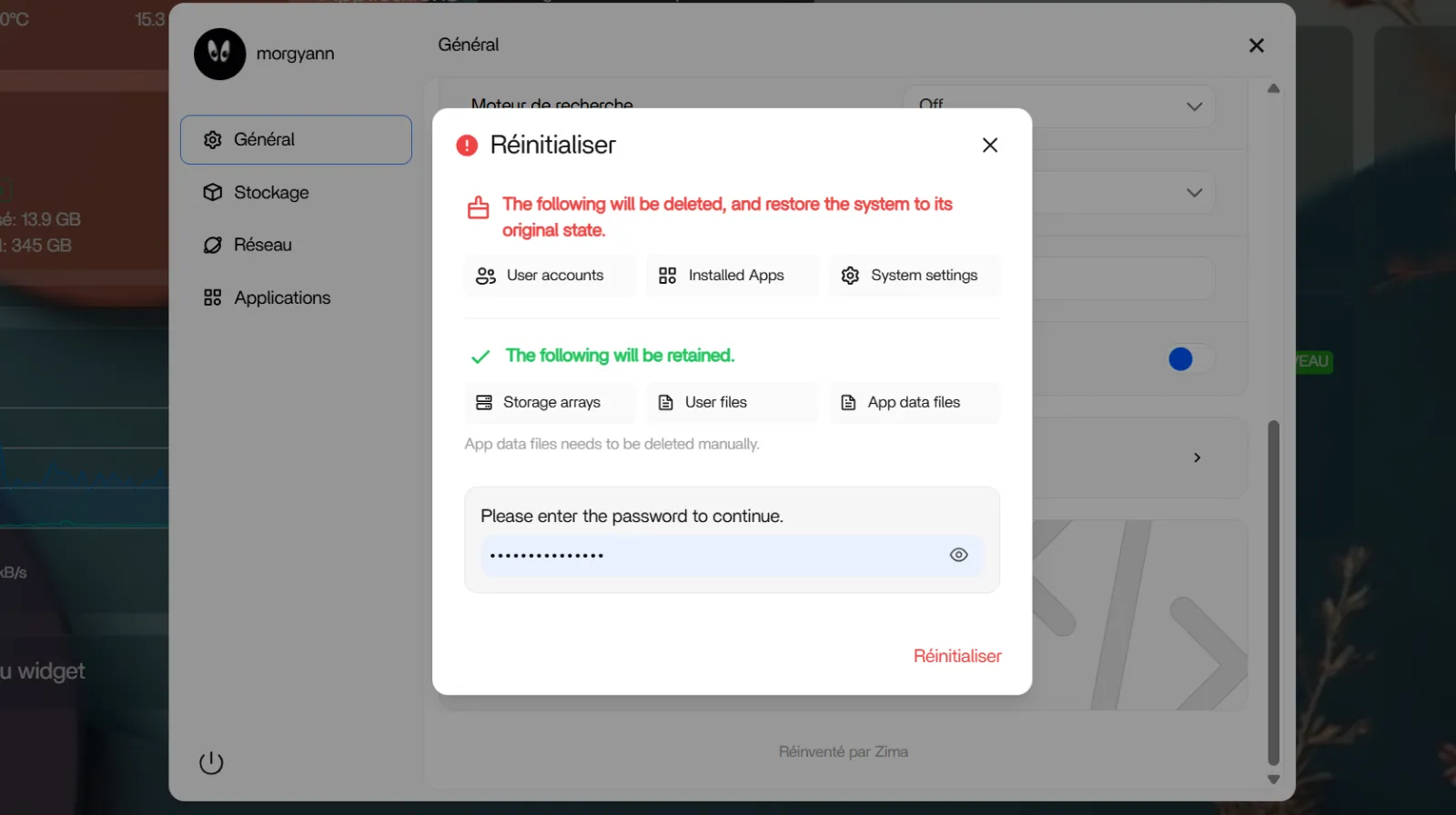The width and height of the screenshot is (1456, 815).
Task: Click the red warning icon beside Réinitialiser title
Action: coord(467,146)
